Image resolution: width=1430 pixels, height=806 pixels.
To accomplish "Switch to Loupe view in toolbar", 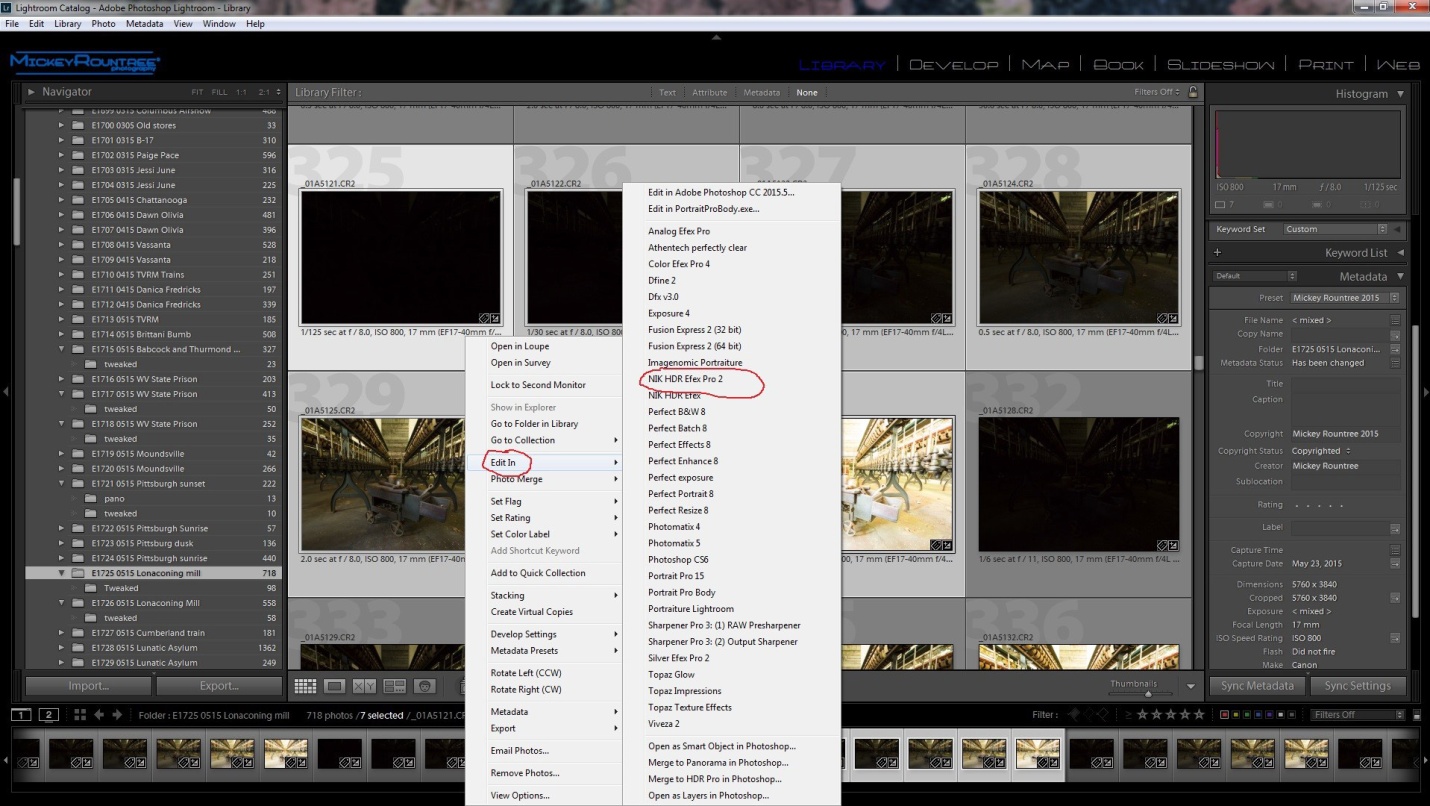I will click(335, 686).
